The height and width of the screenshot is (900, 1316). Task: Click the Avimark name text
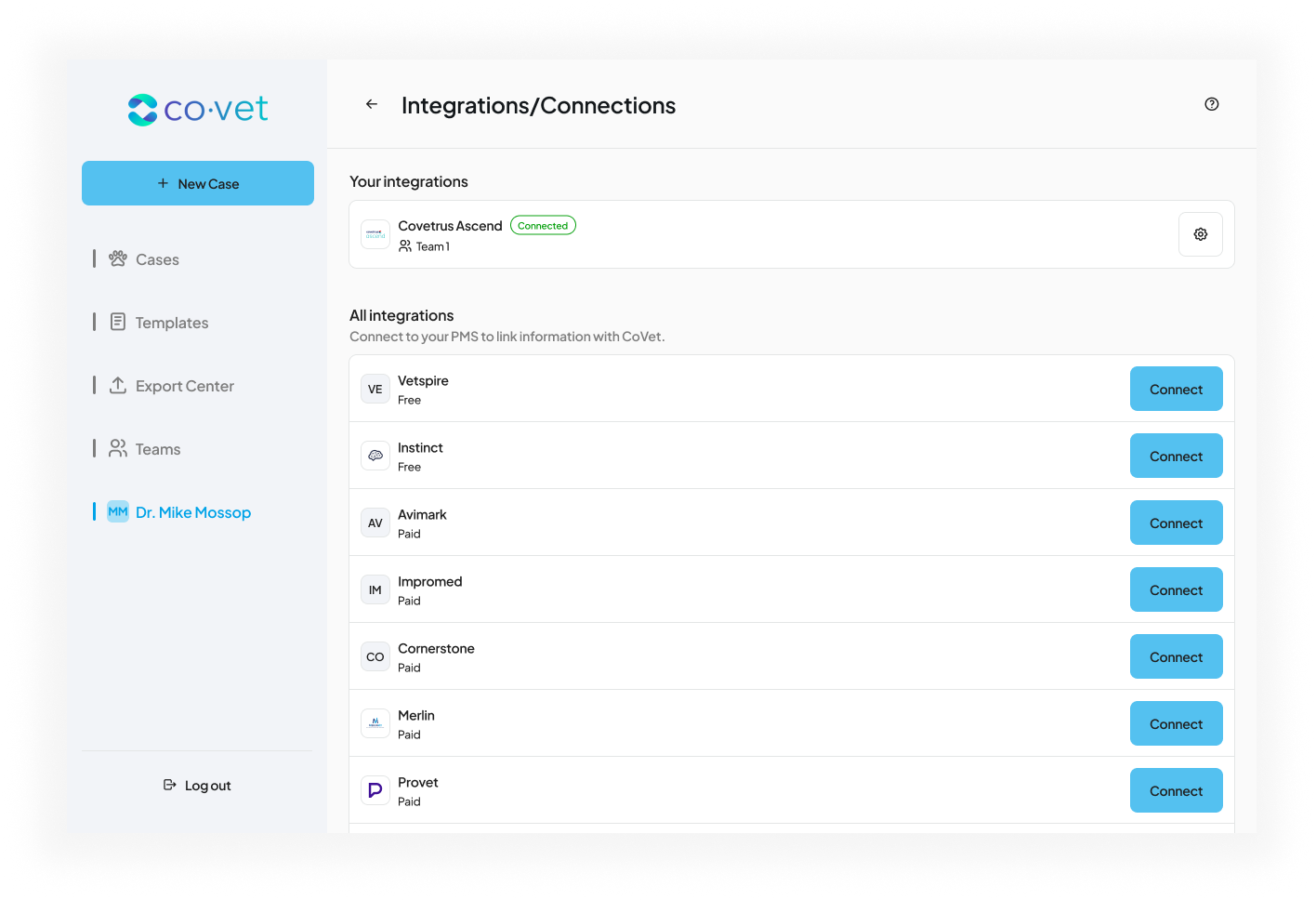pyautogui.click(x=422, y=515)
